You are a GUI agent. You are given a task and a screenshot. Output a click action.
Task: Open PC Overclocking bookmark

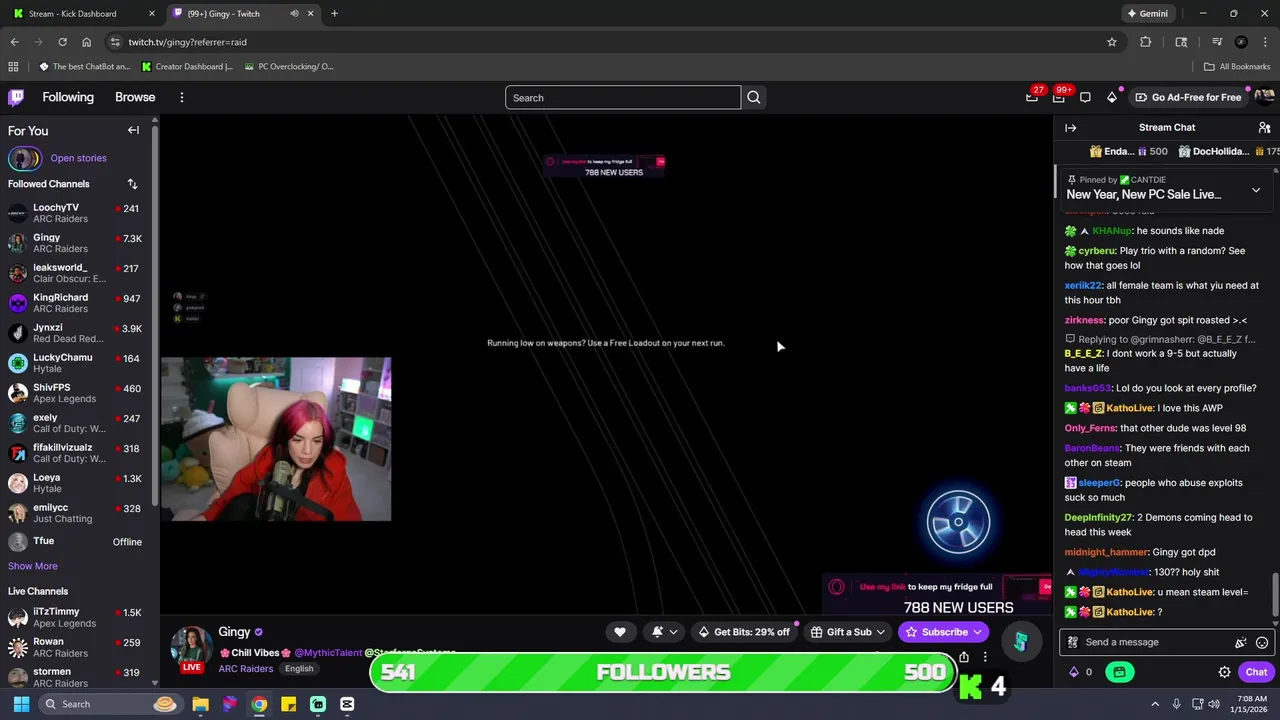click(x=288, y=67)
